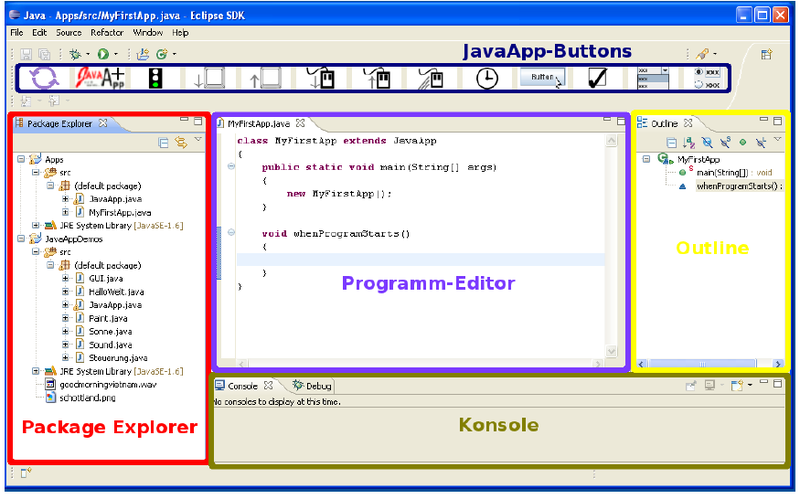Open the Window menu
800x499 pixels.
click(147, 33)
